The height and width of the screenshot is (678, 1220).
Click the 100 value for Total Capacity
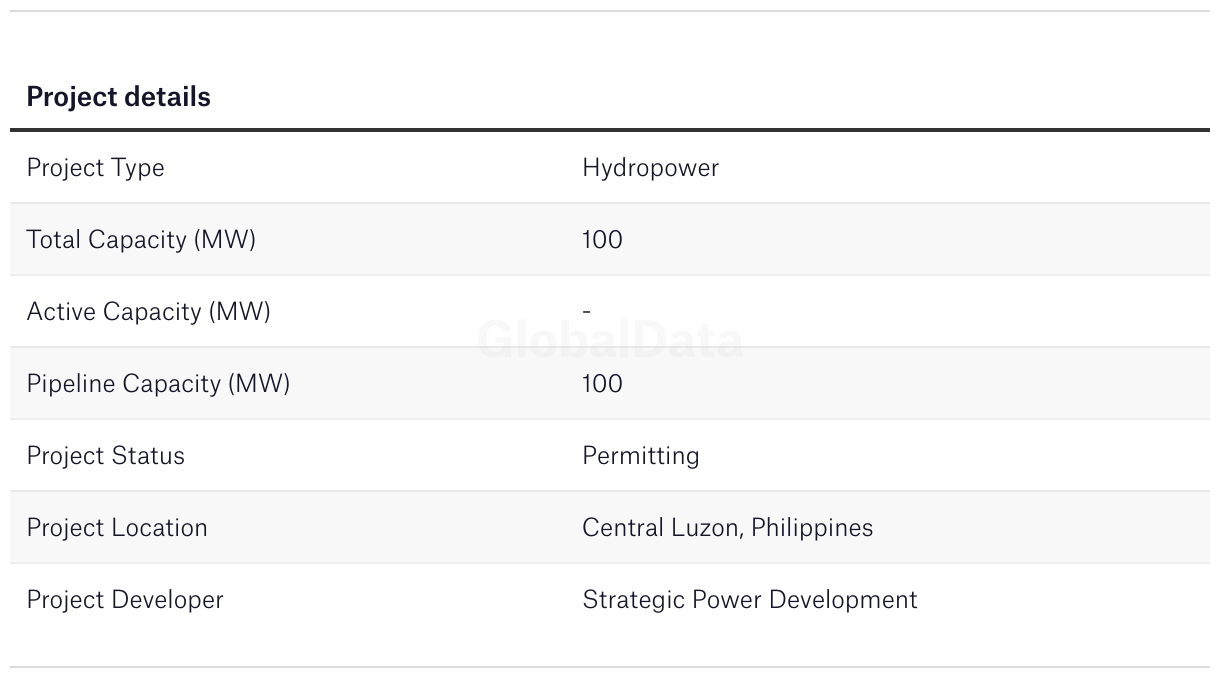(x=602, y=240)
